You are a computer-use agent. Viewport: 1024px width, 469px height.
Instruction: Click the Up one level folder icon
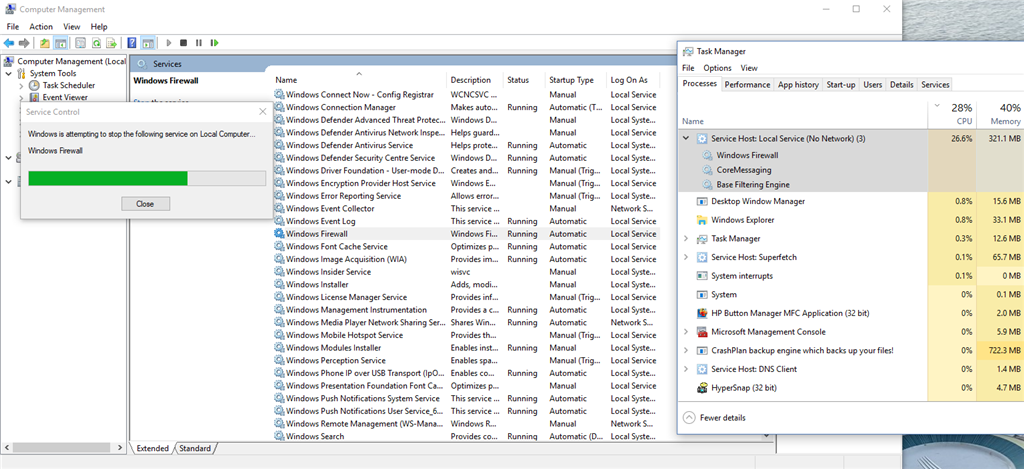(44, 43)
